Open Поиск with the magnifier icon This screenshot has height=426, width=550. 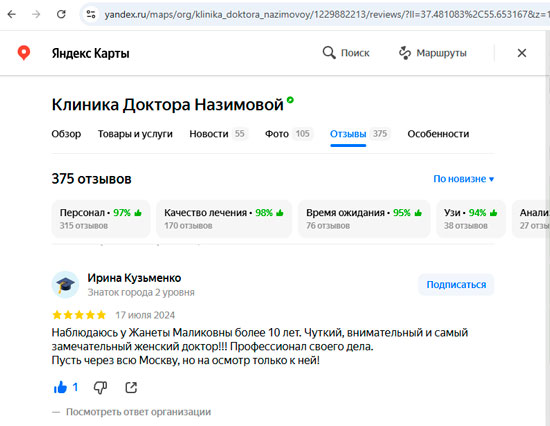click(x=346, y=53)
